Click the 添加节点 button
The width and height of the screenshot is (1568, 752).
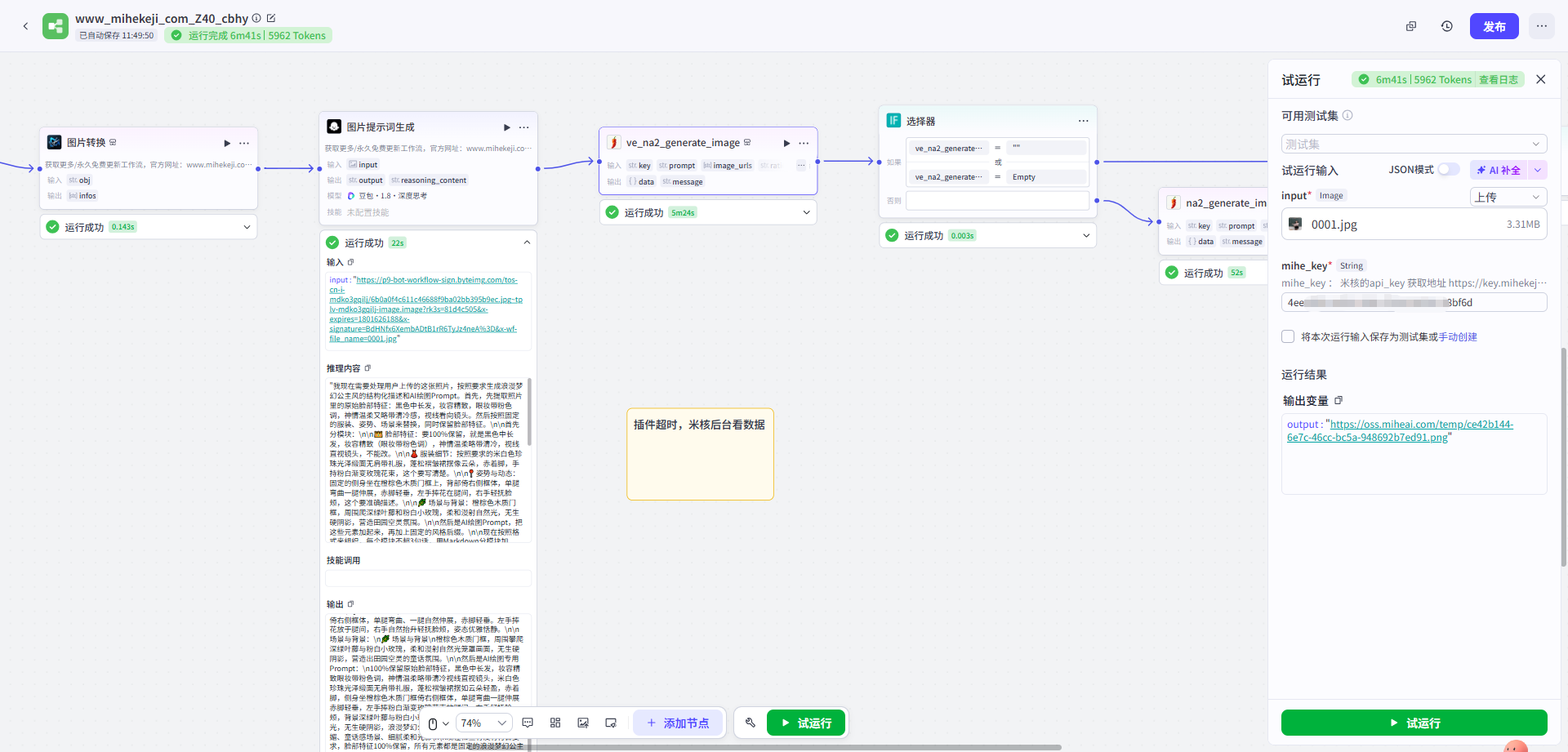click(x=678, y=723)
